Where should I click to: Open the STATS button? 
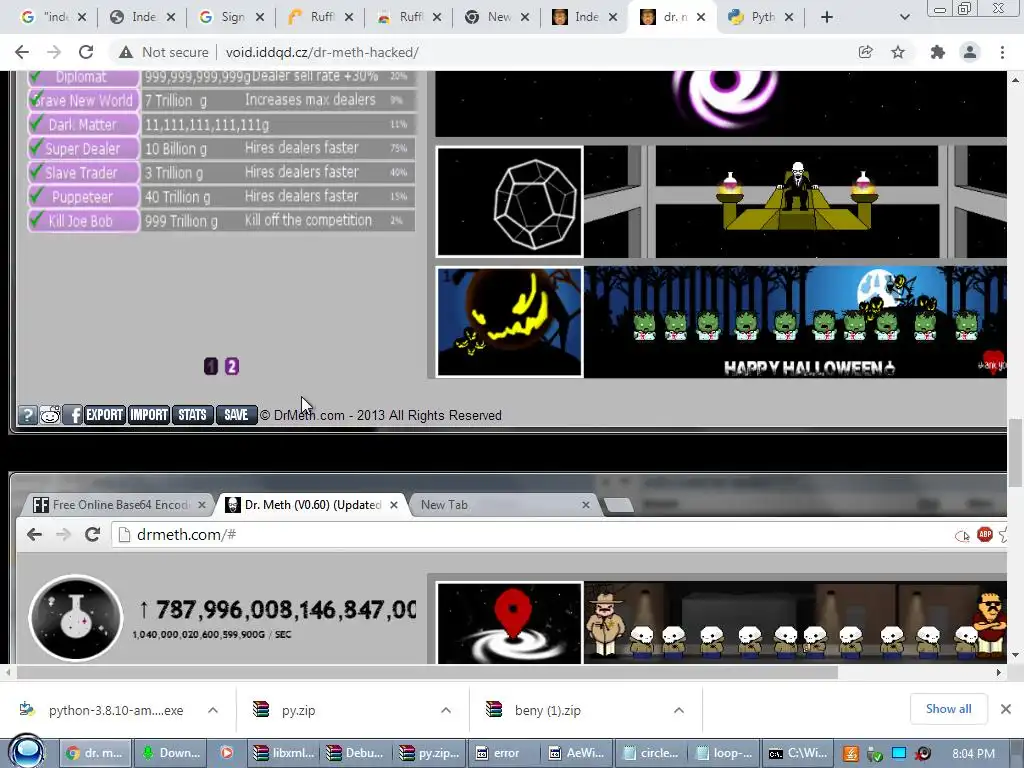coord(193,415)
